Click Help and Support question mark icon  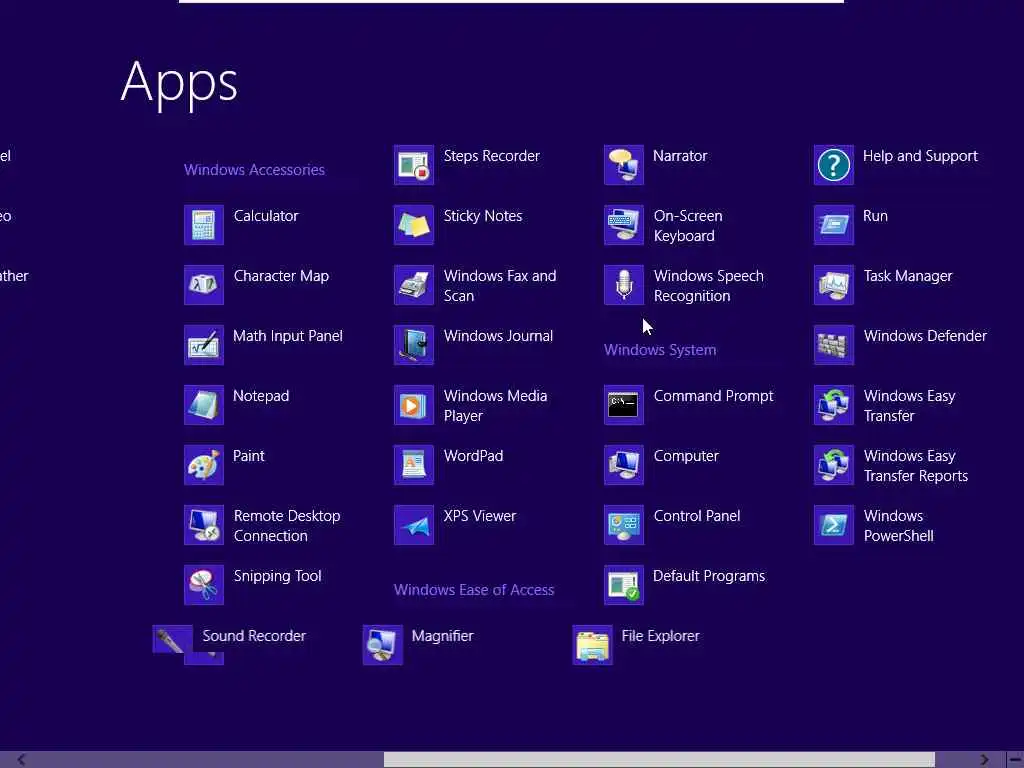coord(834,165)
